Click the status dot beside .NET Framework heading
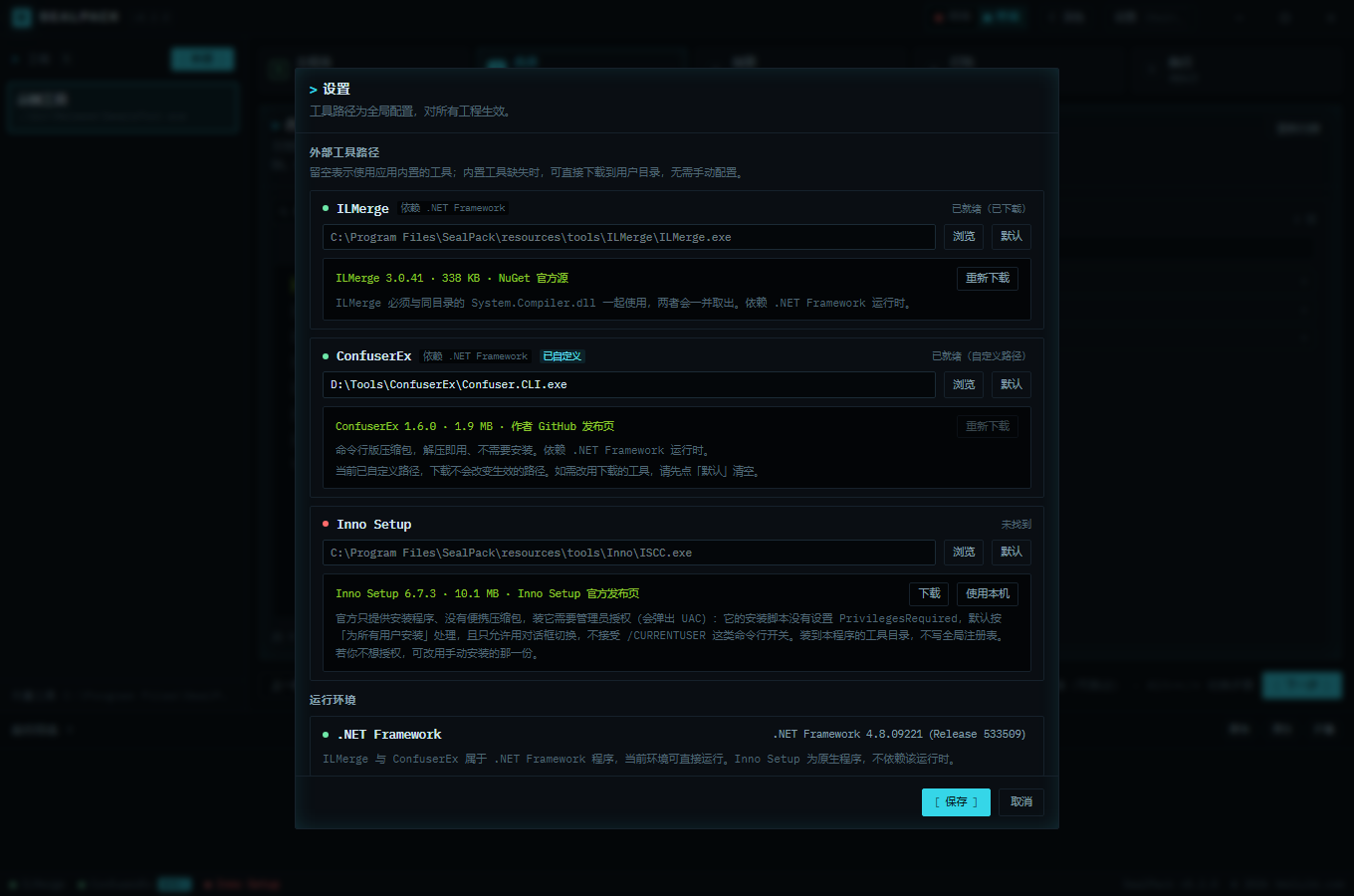Viewport: 1354px width, 896px height. coord(326,735)
